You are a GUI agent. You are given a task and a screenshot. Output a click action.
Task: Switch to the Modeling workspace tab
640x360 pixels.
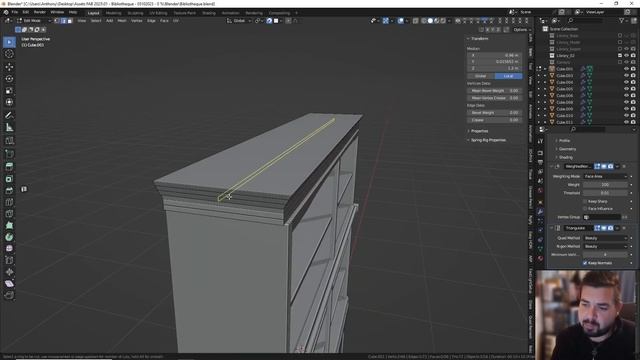click(x=113, y=13)
